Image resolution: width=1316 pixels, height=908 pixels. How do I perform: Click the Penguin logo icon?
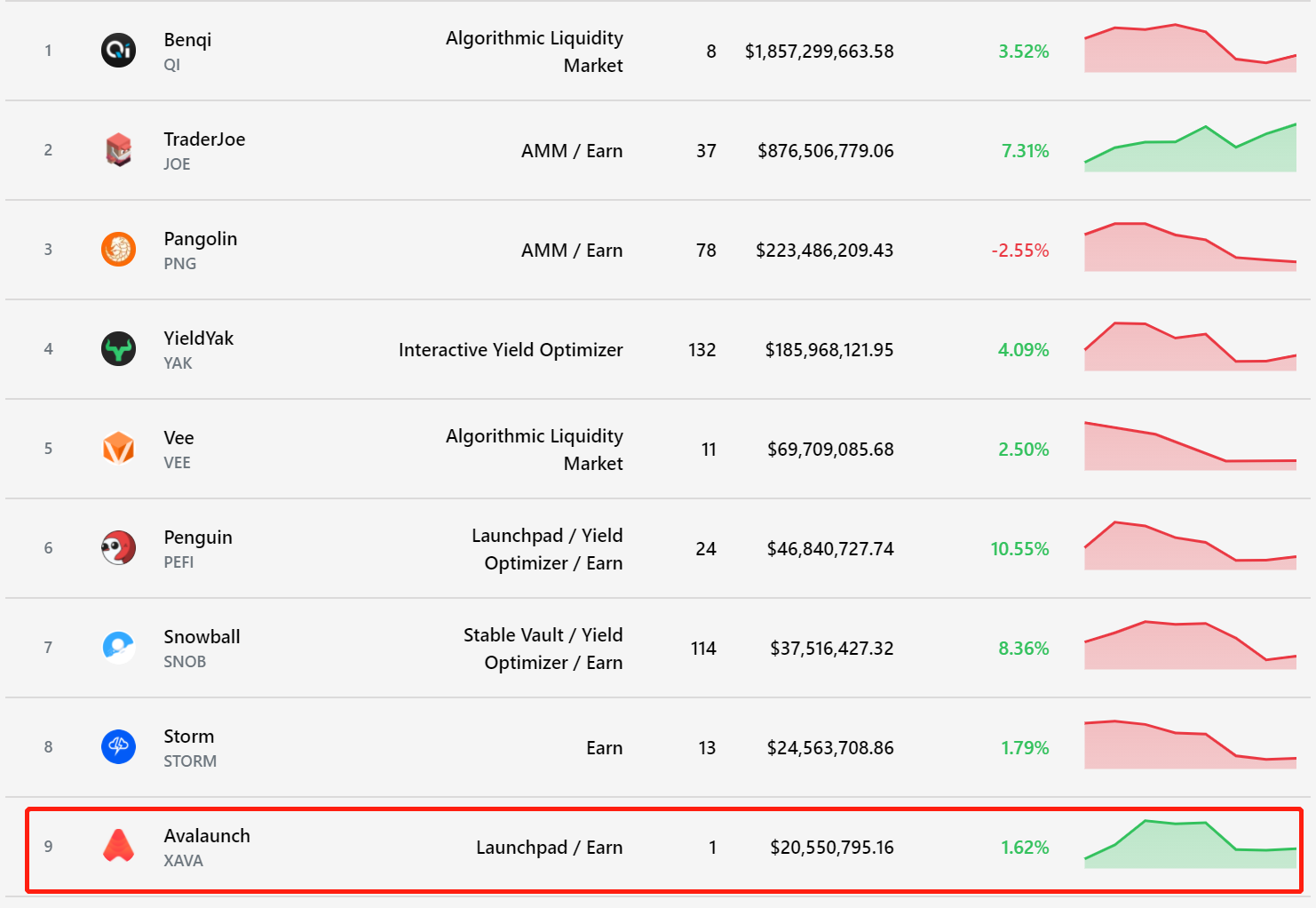coord(118,548)
